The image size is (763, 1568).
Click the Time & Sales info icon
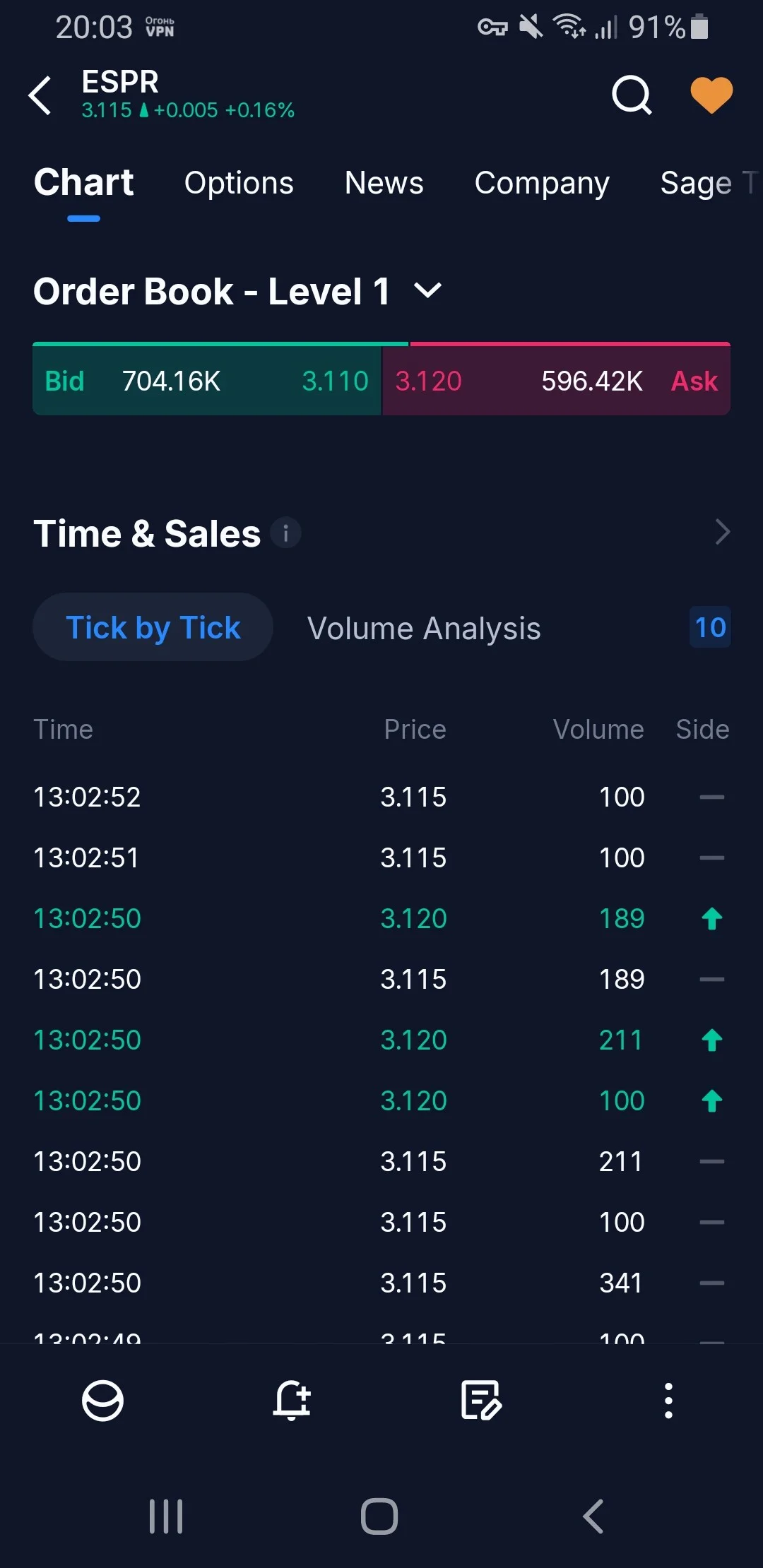pos(285,533)
